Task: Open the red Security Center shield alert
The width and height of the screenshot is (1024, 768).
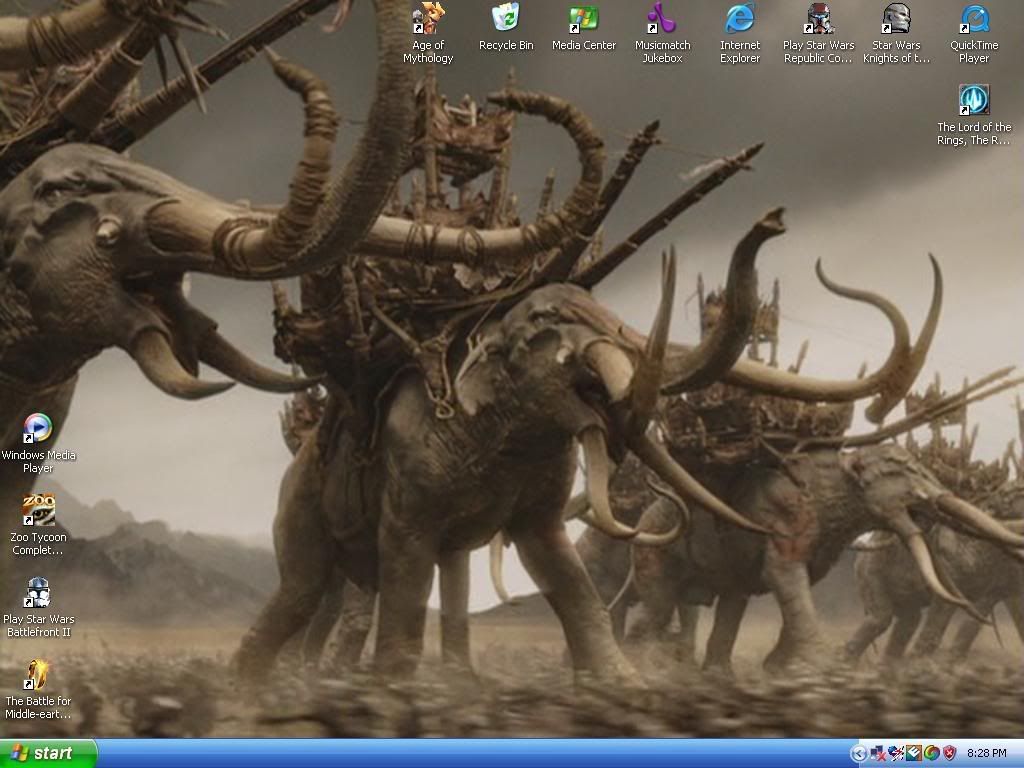Action: pos(949,754)
